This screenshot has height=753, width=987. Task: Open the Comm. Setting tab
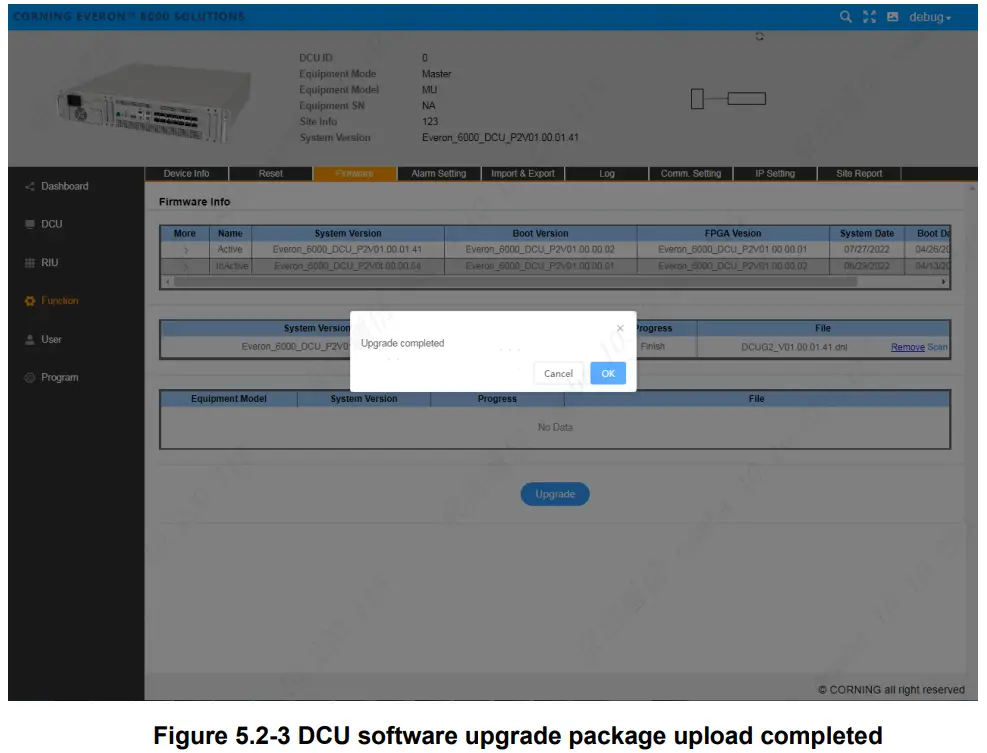691,174
